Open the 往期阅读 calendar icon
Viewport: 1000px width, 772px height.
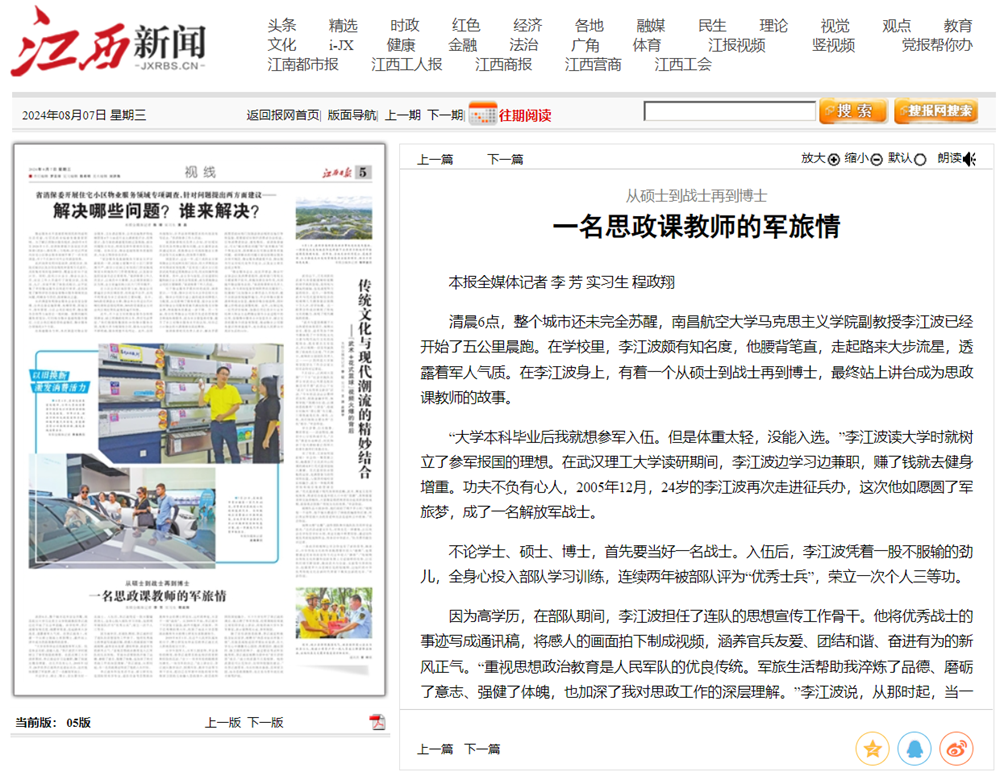(482, 114)
